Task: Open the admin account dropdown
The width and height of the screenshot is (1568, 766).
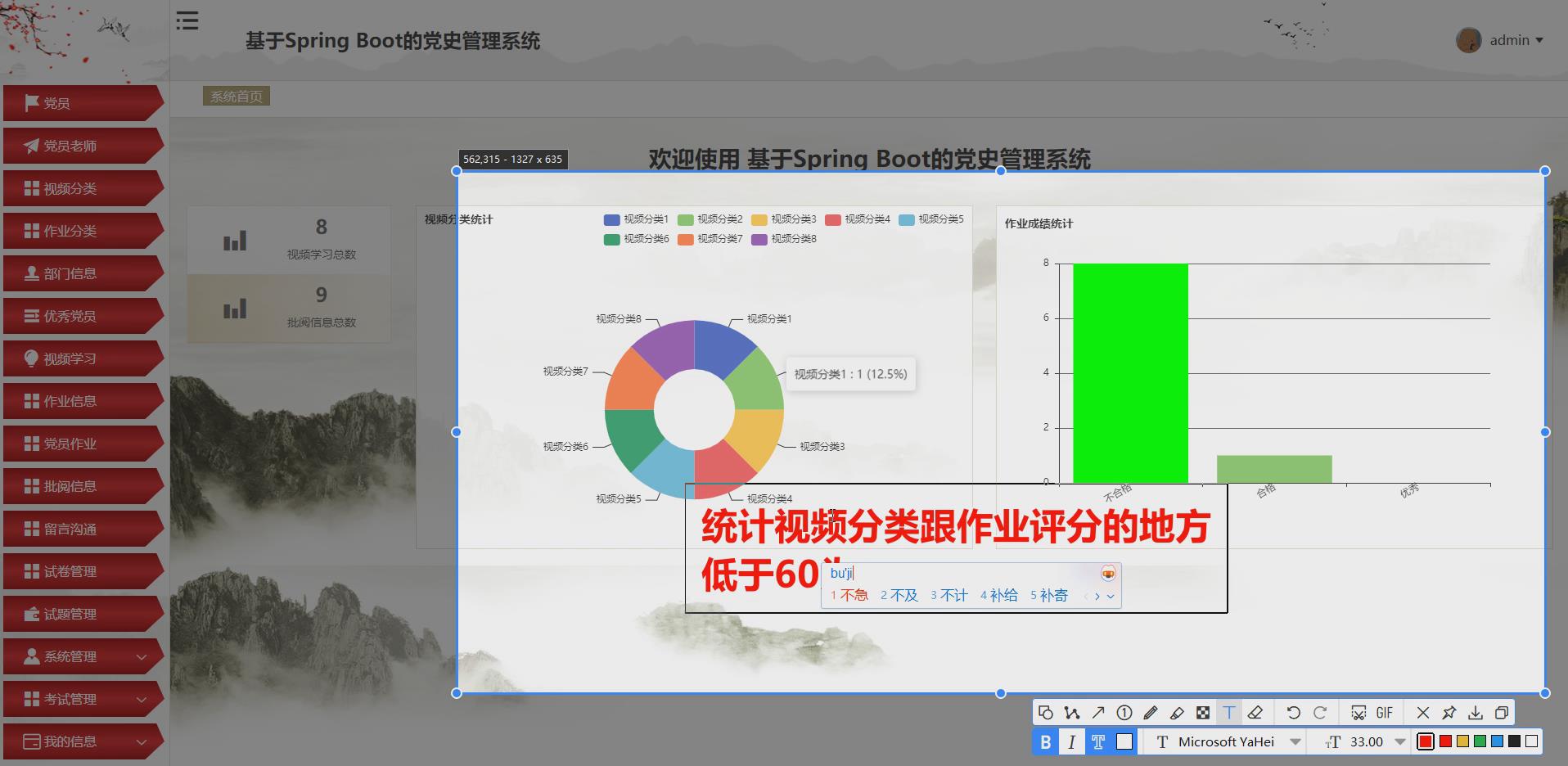Action: pos(1509,39)
